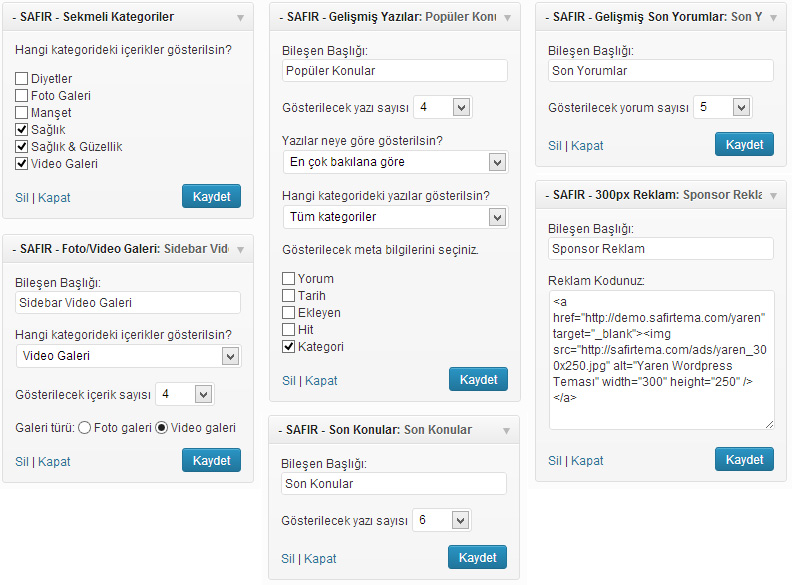Select the Foto galeri radio button
Screen dimensions: 792x585
pyautogui.click(x=84, y=428)
